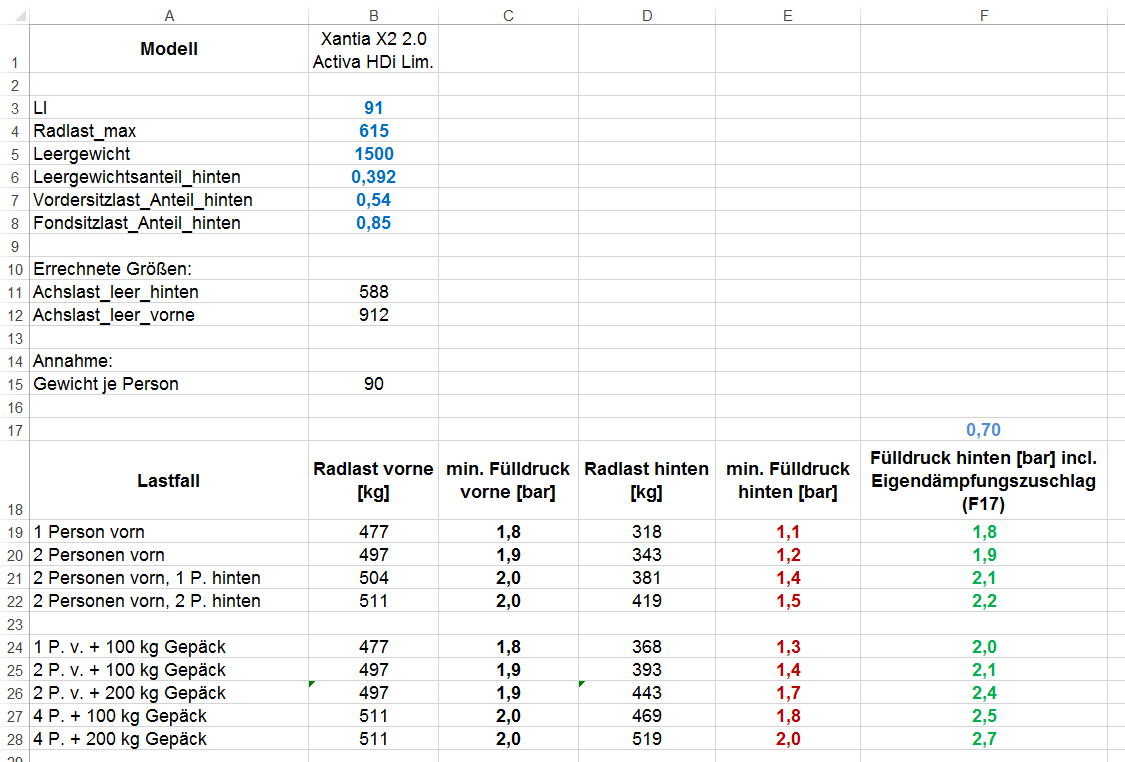Click the 'Radlast hinten [kg]' header cell
Image resolution: width=1125 pixels, height=762 pixels.
tap(646, 481)
